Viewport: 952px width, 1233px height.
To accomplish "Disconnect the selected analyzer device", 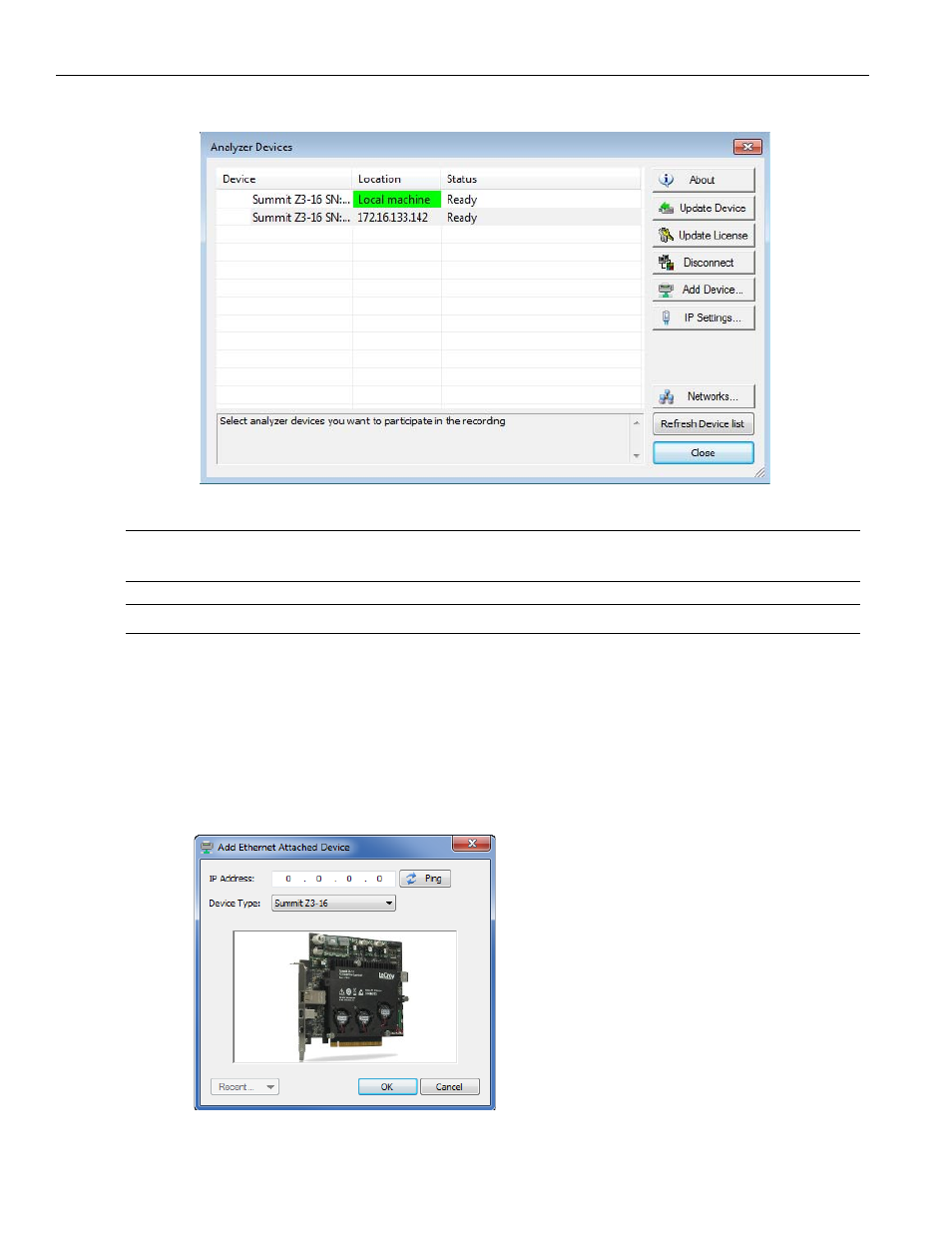I will pos(704,263).
